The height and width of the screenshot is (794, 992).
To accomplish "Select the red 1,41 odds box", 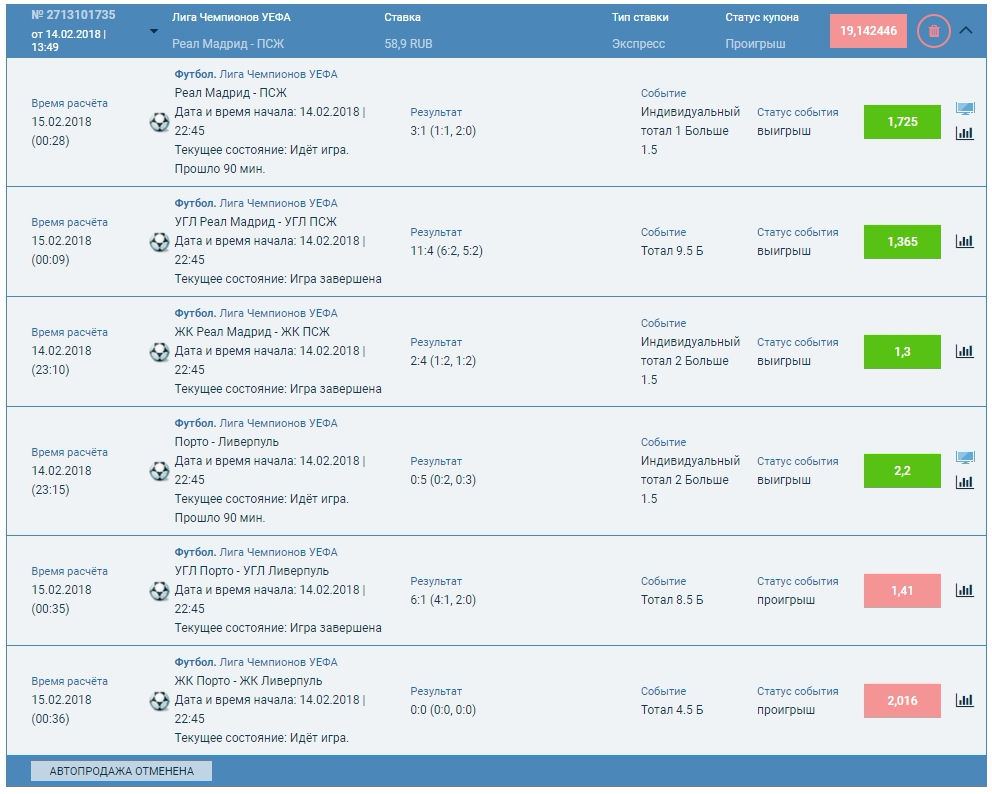I will pos(901,591).
